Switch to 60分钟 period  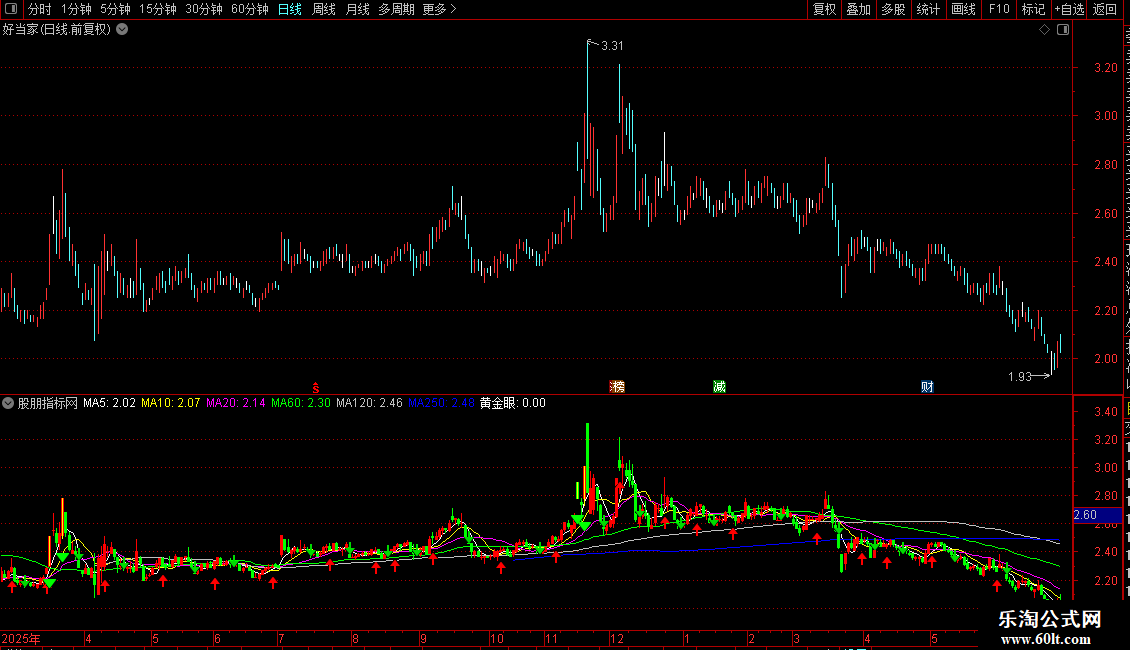[x=250, y=9]
